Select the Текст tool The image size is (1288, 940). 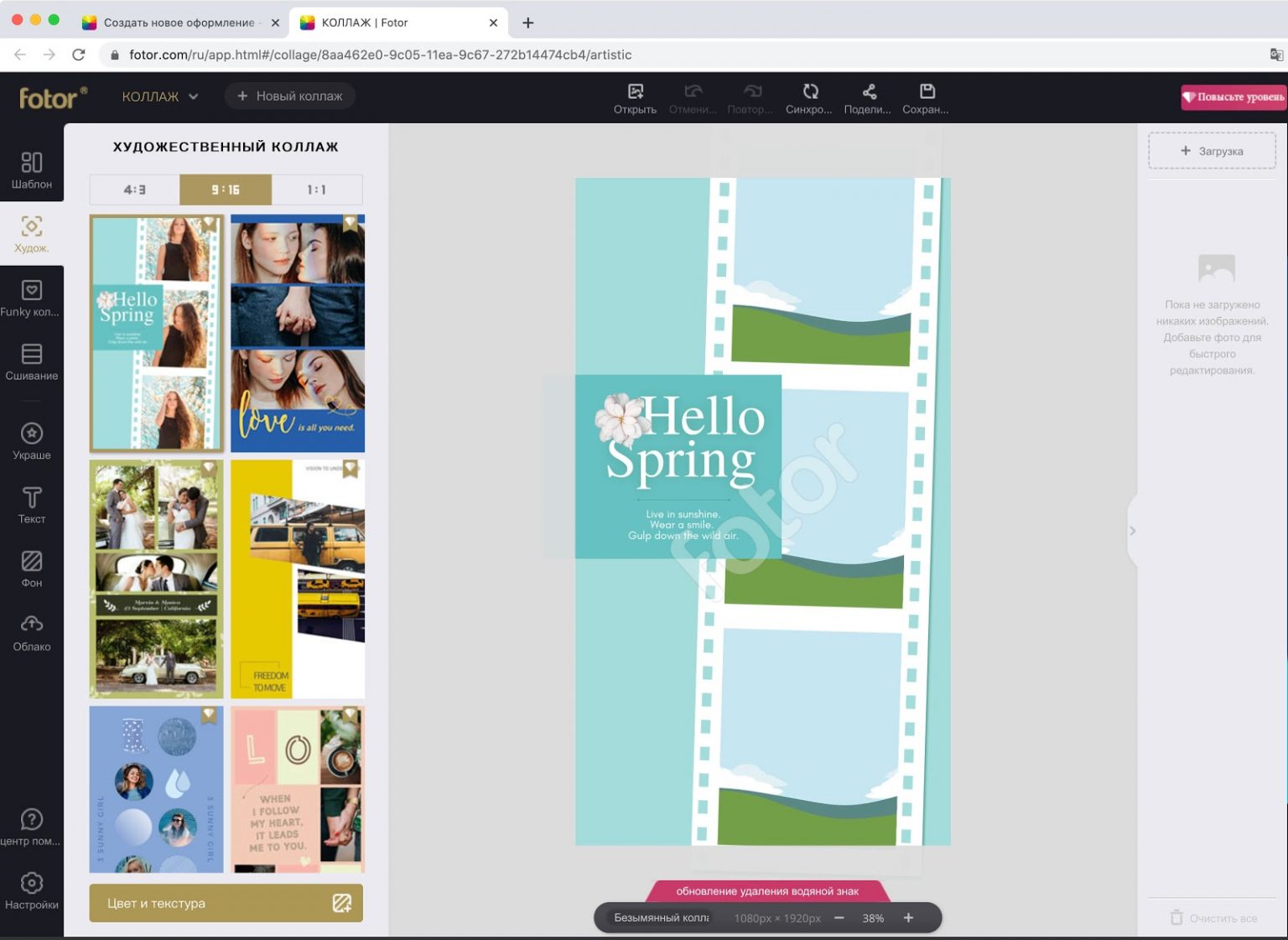pyautogui.click(x=31, y=505)
